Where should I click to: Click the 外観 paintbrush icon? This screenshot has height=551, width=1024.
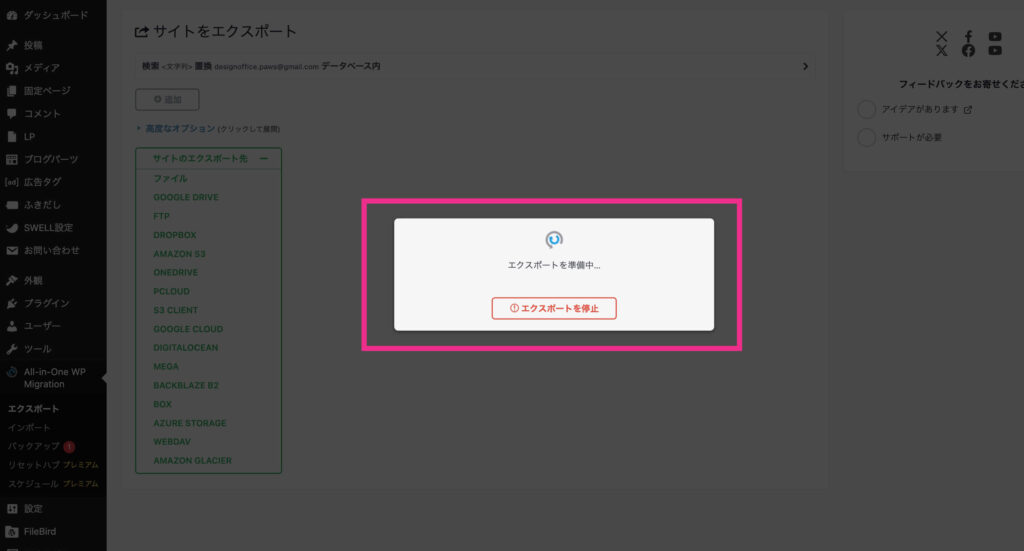pyautogui.click(x=12, y=281)
